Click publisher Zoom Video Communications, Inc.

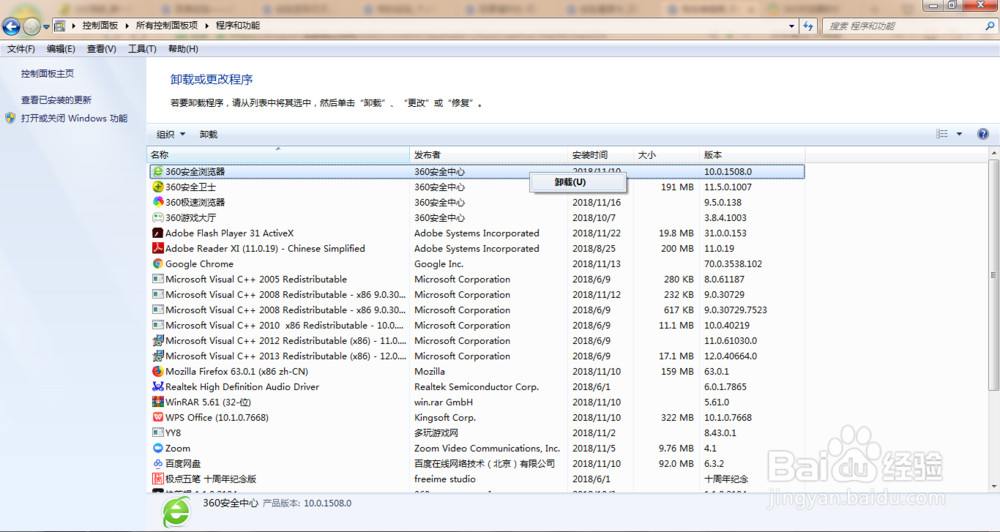pyautogui.click(x=487, y=448)
